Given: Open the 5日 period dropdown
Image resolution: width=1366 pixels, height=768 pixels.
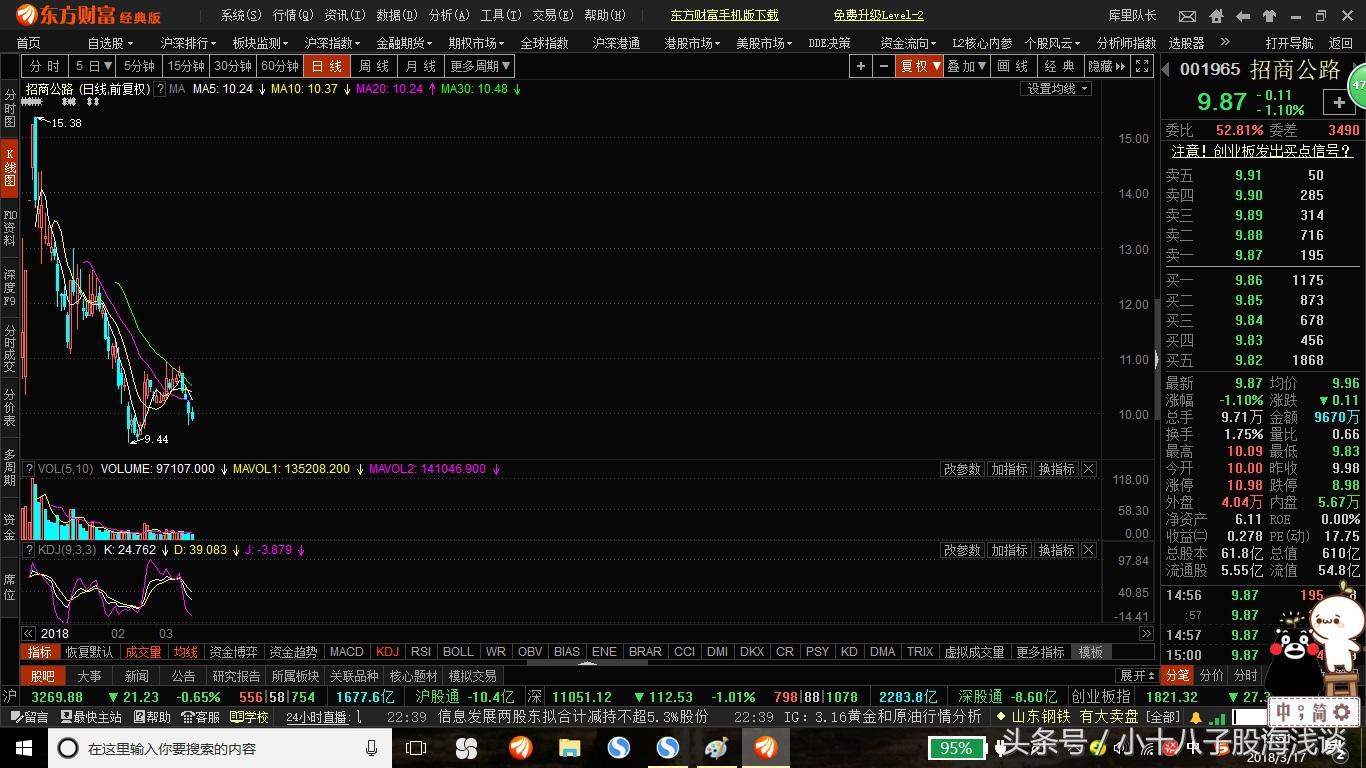Looking at the screenshot, I should (93, 66).
